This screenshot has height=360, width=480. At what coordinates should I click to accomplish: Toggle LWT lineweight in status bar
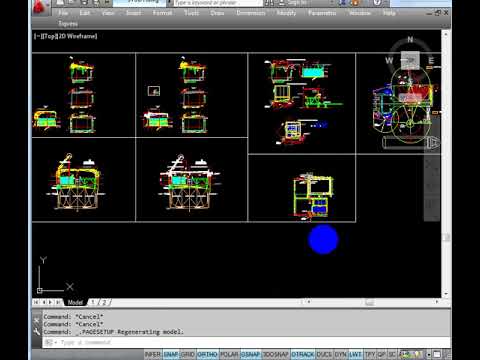pos(355,354)
